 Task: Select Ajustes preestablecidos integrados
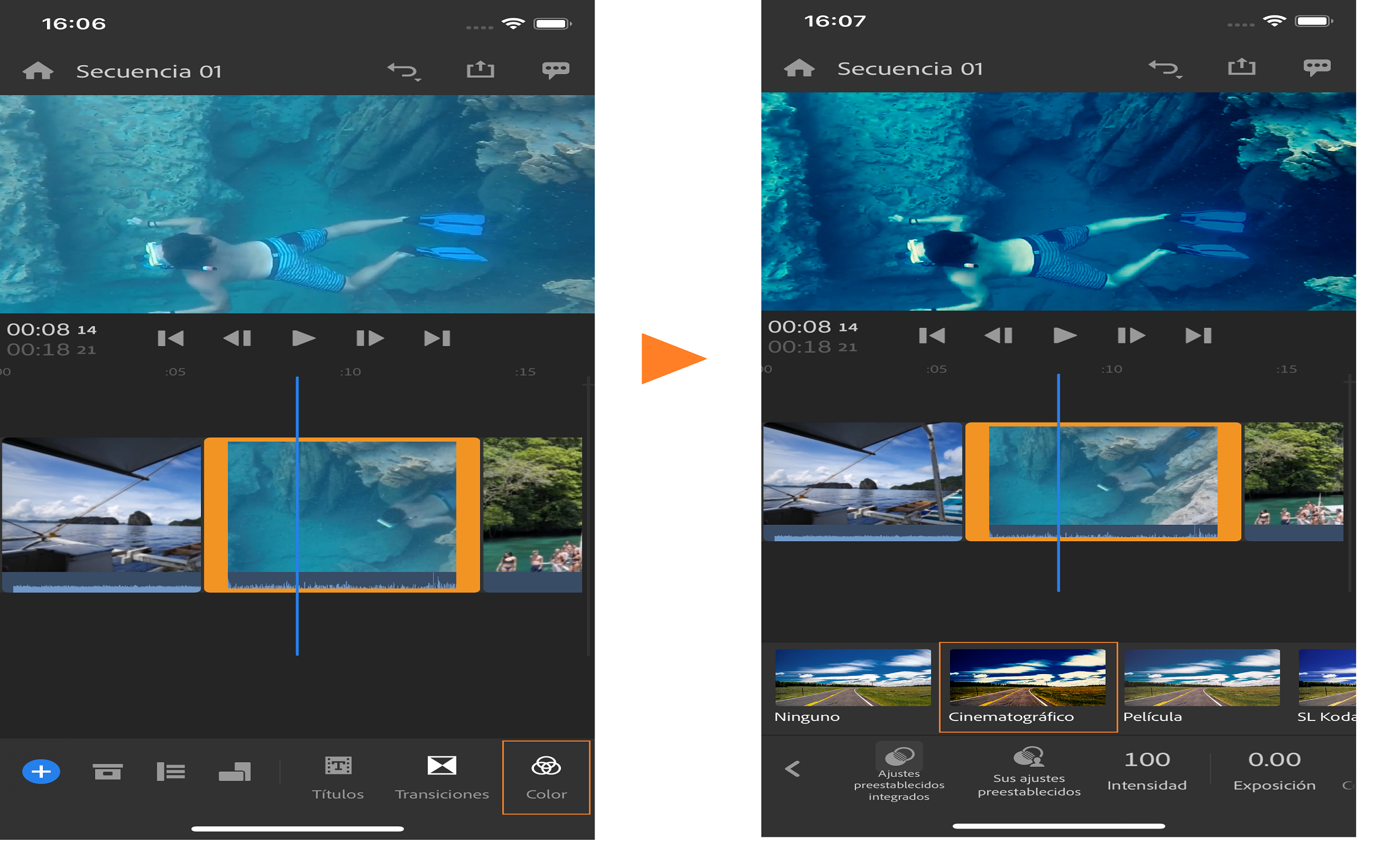(899, 772)
